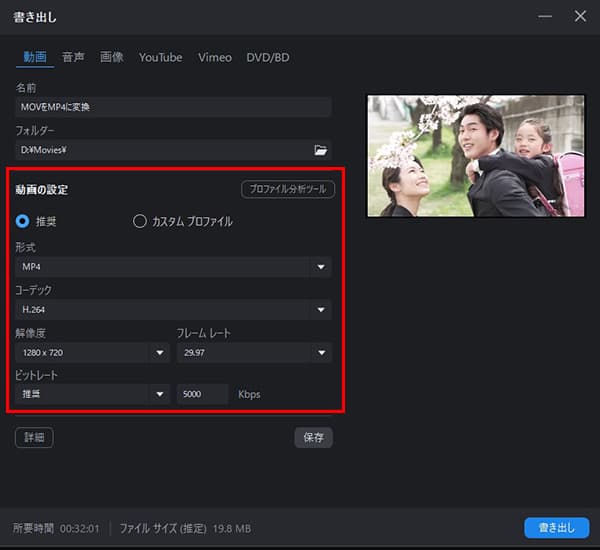
Task: Click the 詳細 button
Action: point(34,437)
